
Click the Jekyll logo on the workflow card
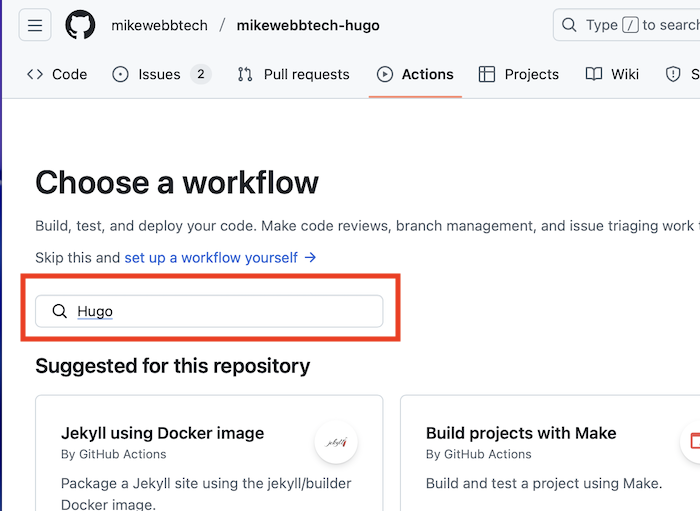tap(336, 441)
